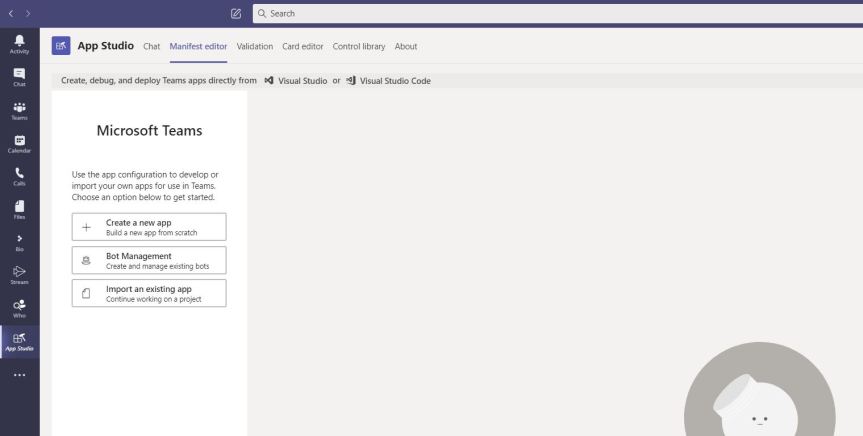Open Bot Management option

(149, 260)
